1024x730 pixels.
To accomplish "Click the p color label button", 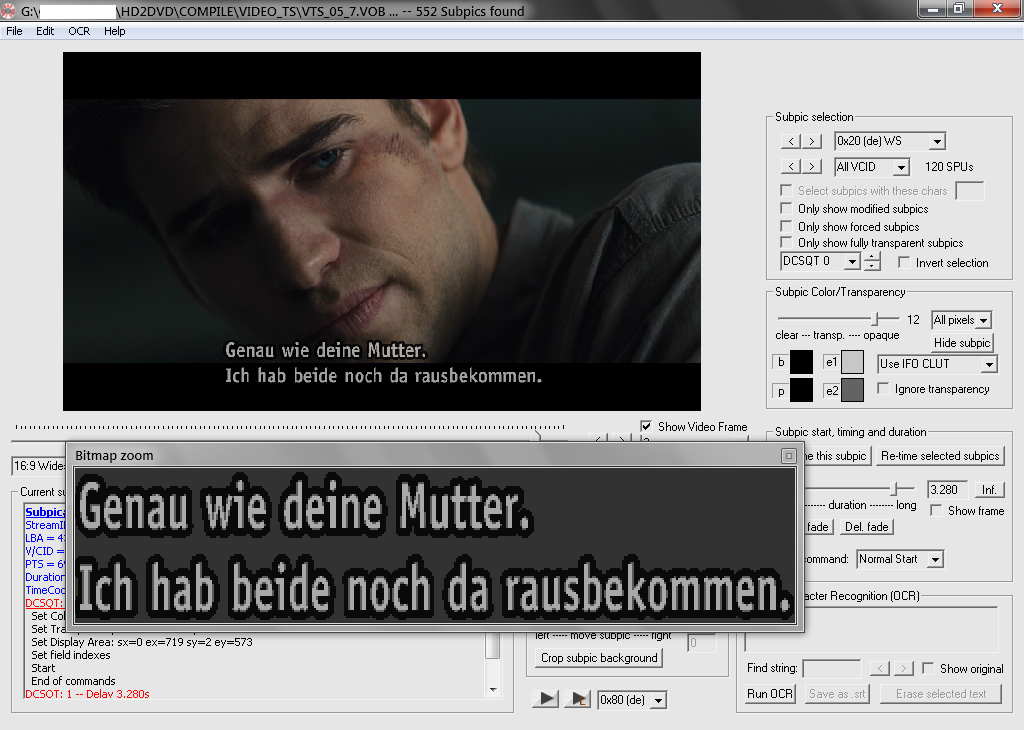I will coord(780,391).
